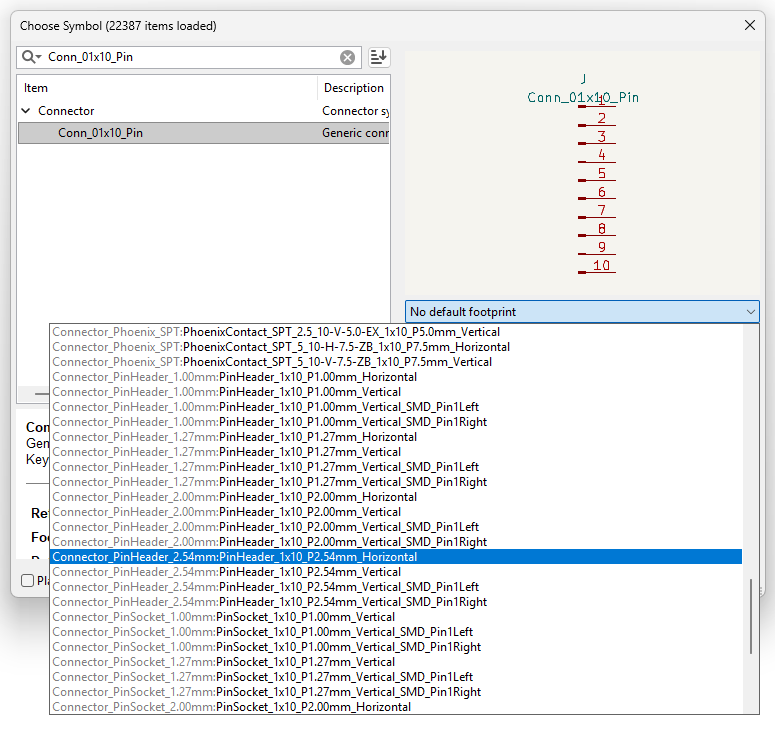Screen dimensions: 775x746
Task: Toggle the checkbox at the dialog bottom-left
Action: coord(28,580)
